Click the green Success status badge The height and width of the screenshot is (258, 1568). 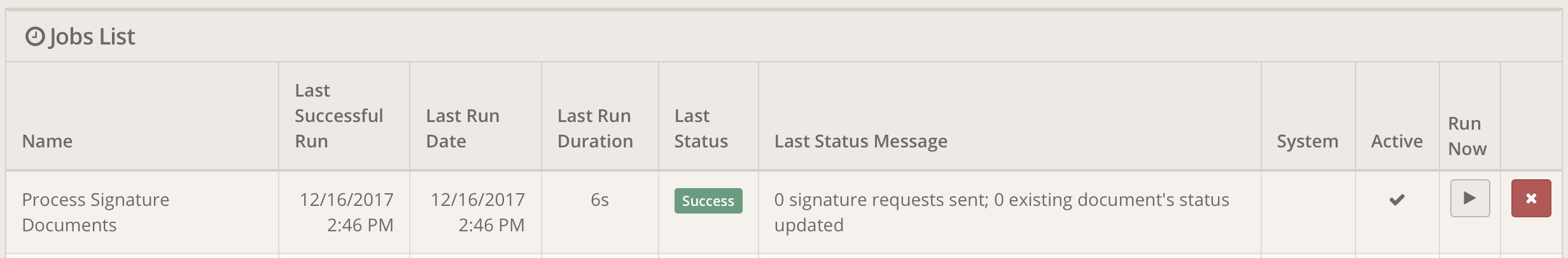[708, 201]
